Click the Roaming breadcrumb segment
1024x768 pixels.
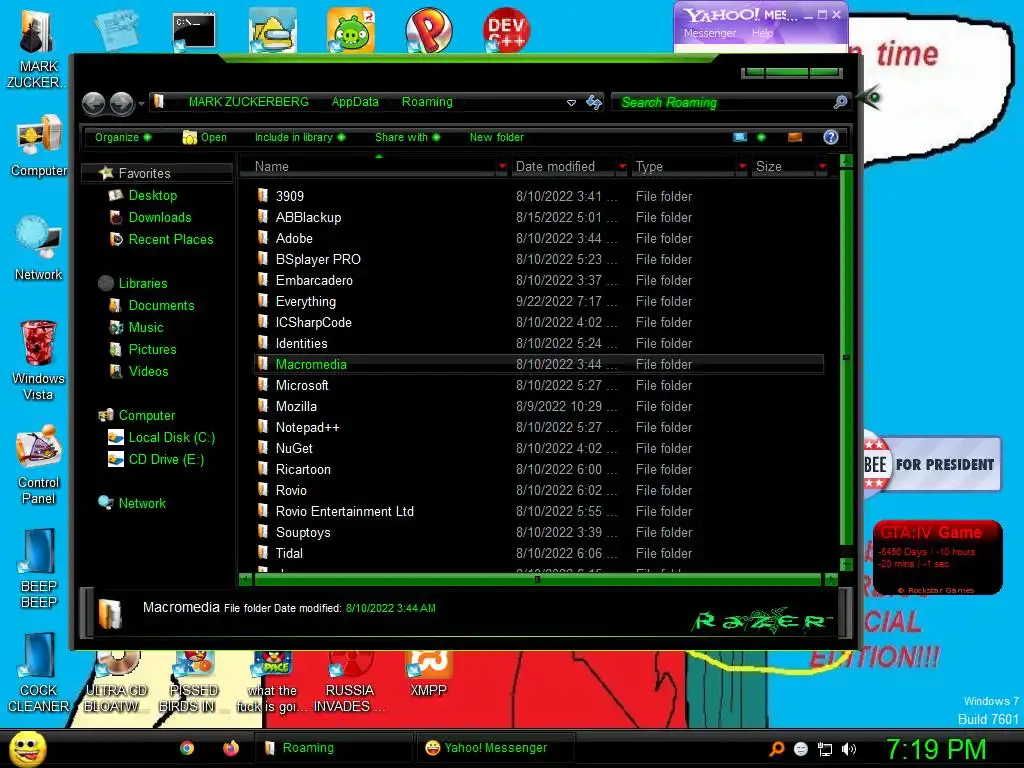[427, 102]
